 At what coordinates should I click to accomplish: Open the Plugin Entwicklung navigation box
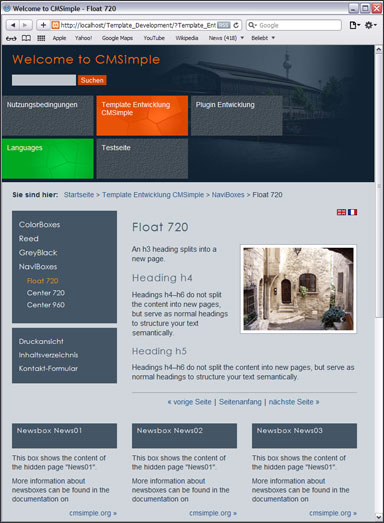pyautogui.click(x=237, y=116)
